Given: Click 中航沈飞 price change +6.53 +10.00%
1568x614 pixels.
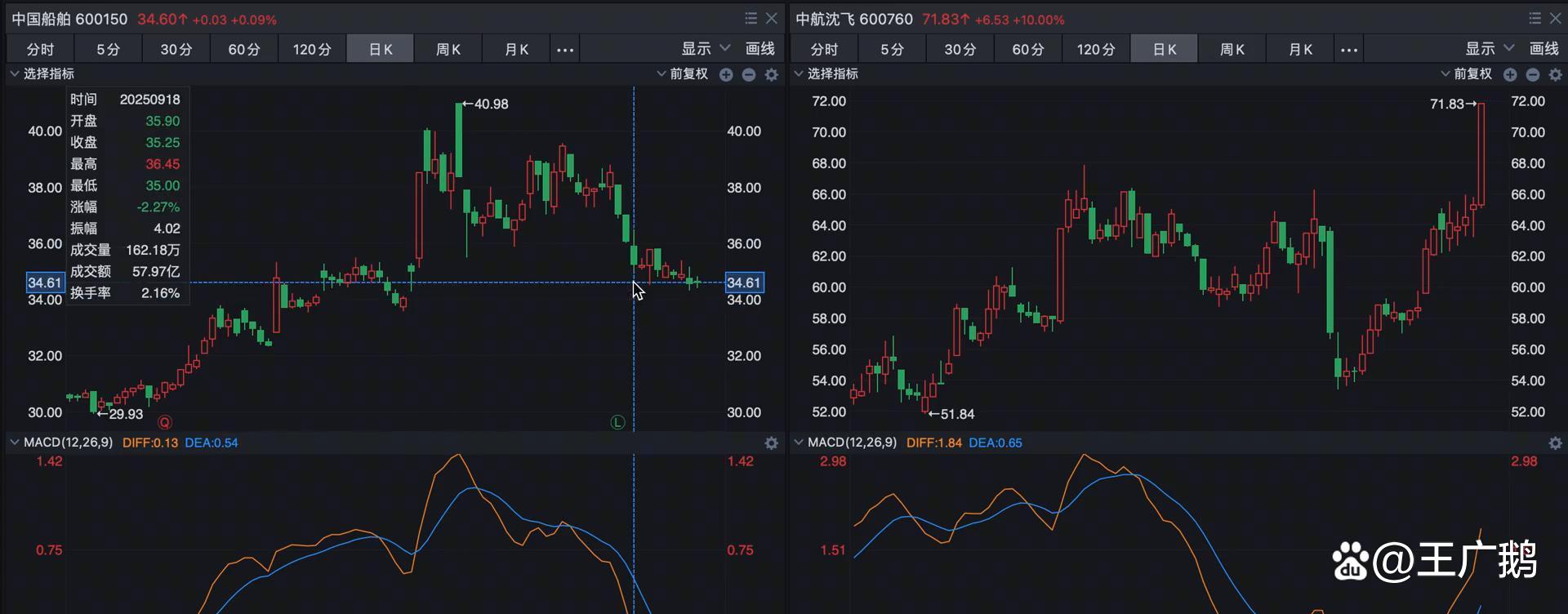Looking at the screenshot, I should coord(1020,20).
